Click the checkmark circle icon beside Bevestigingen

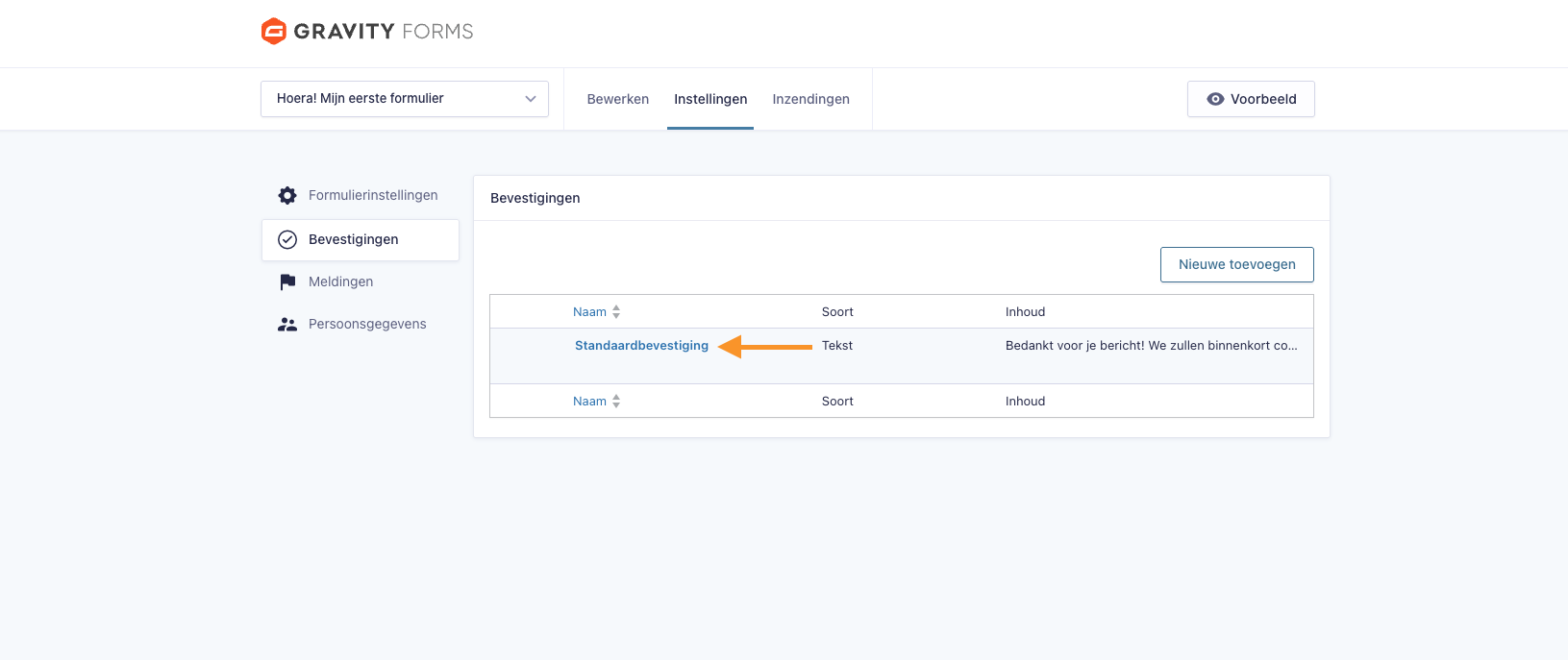tap(287, 240)
